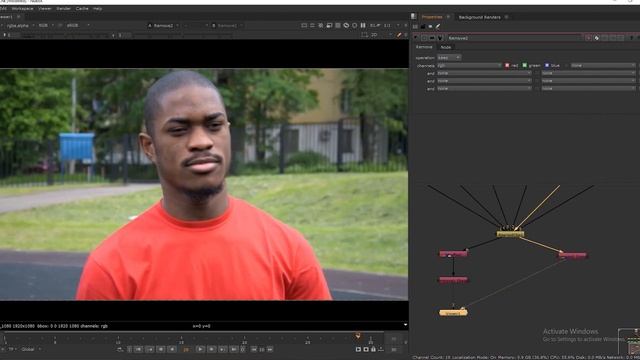Close the Properties tab with its x
This screenshot has width=640, height=360.
(x=448, y=17)
